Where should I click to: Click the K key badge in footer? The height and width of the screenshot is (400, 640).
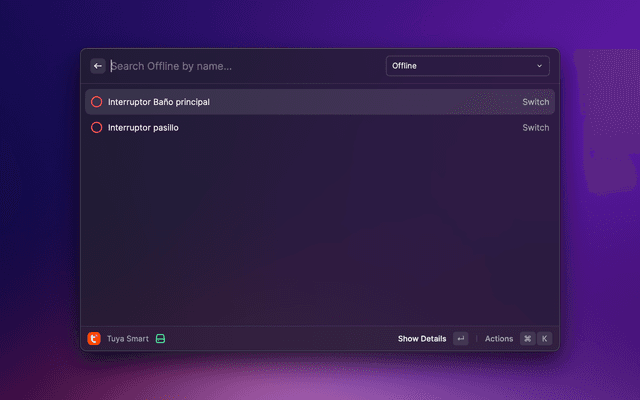[545, 339]
